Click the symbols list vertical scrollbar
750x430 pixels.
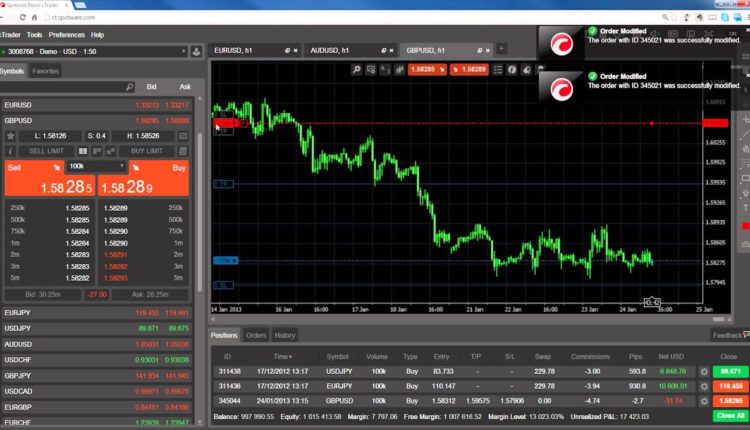click(x=199, y=210)
